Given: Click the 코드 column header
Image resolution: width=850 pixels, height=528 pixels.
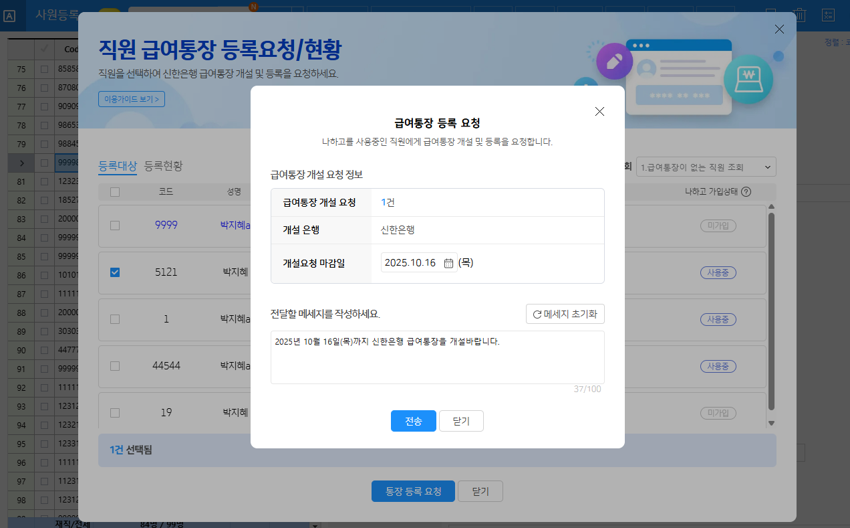Looking at the screenshot, I should (x=166, y=192).
